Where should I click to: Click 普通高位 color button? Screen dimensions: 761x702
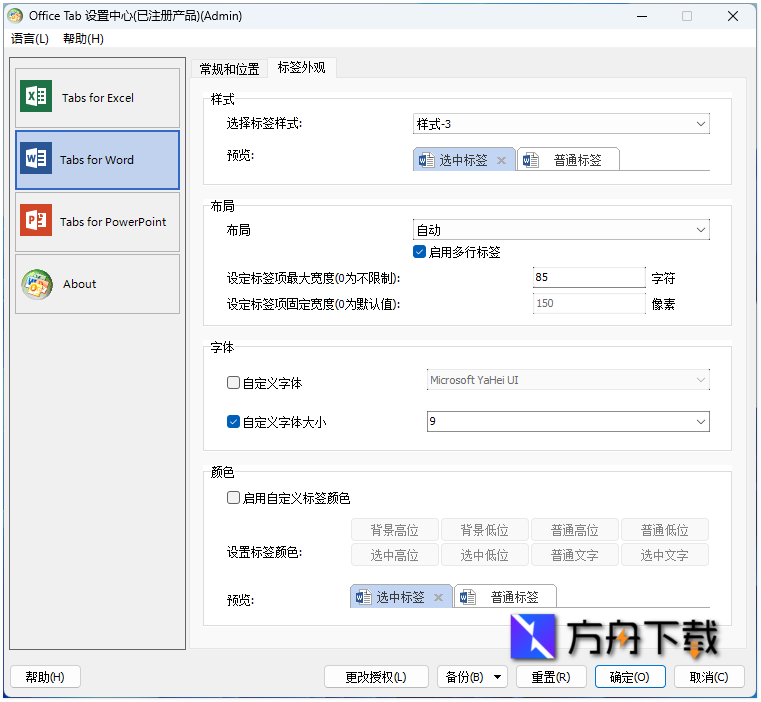click(x=575, y=530)
